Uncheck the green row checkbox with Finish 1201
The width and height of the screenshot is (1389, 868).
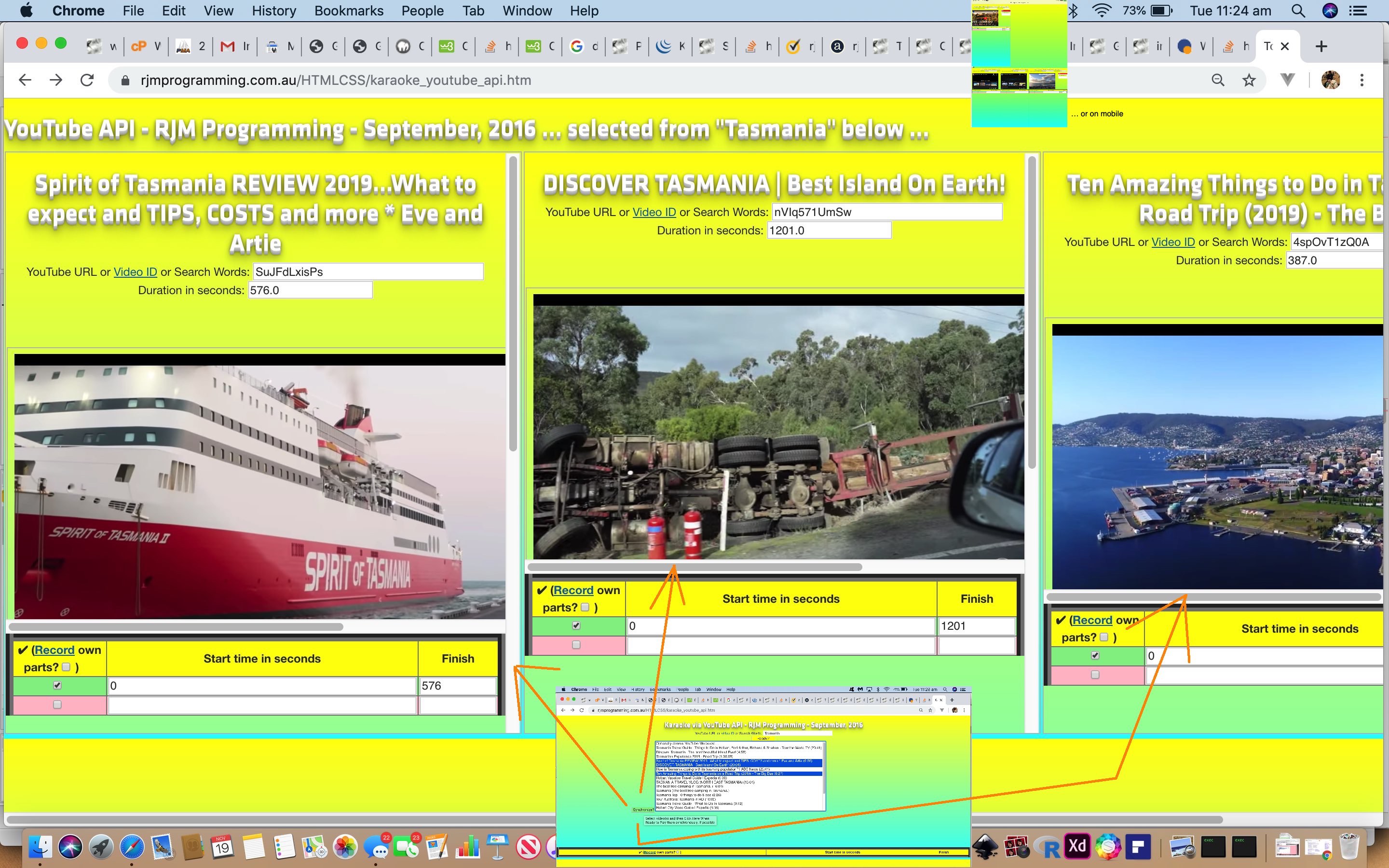pyautogui.click(x=576, y=626)
